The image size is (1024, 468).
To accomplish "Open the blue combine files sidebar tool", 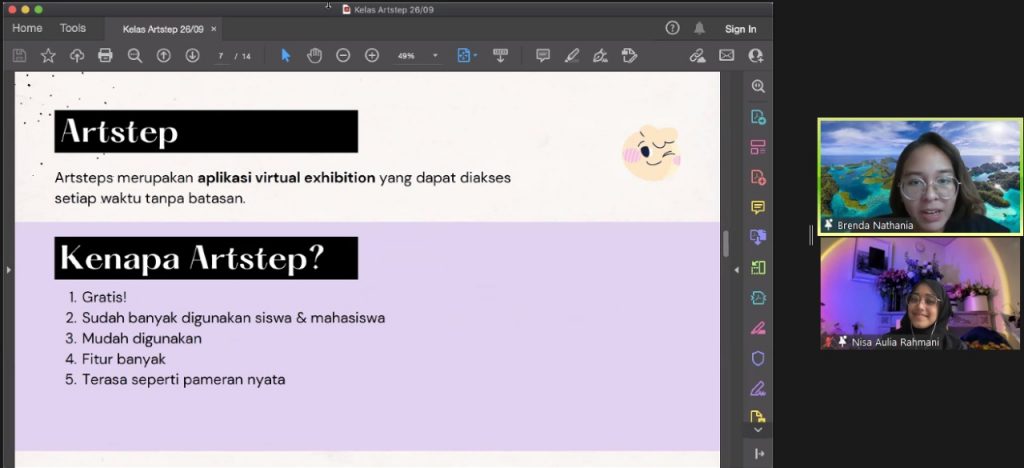I will (x=758, y=237).
